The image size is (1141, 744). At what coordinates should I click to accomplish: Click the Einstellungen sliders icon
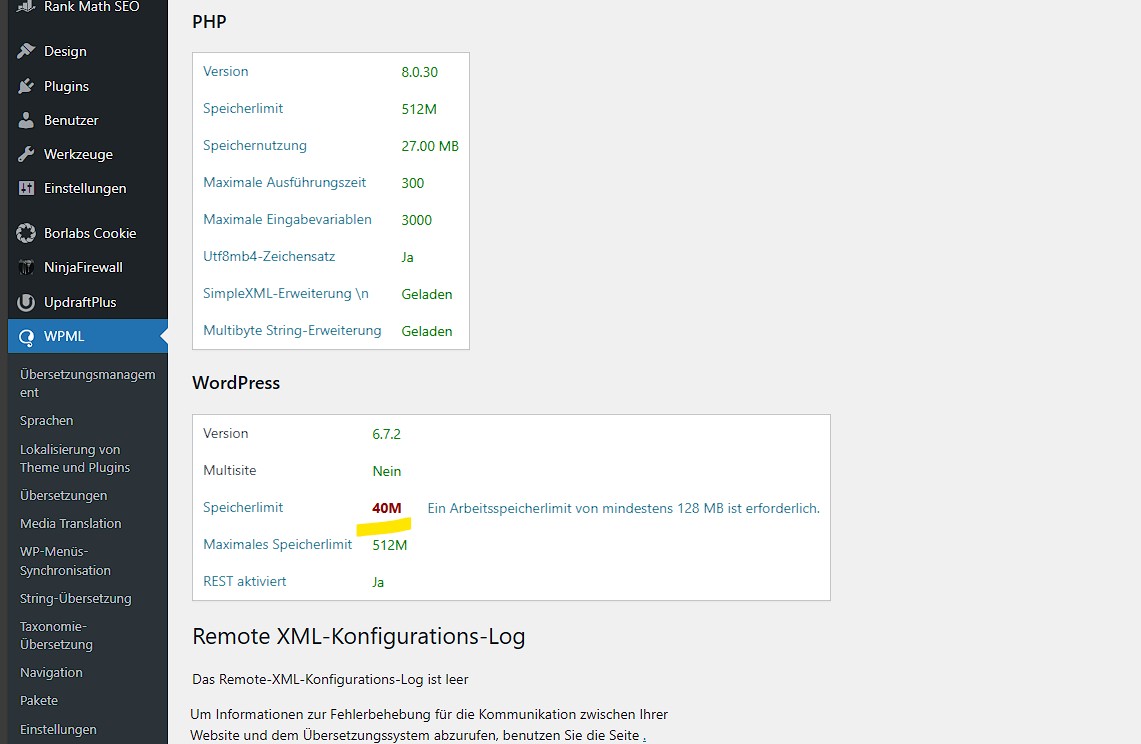[x=26, y=188]
